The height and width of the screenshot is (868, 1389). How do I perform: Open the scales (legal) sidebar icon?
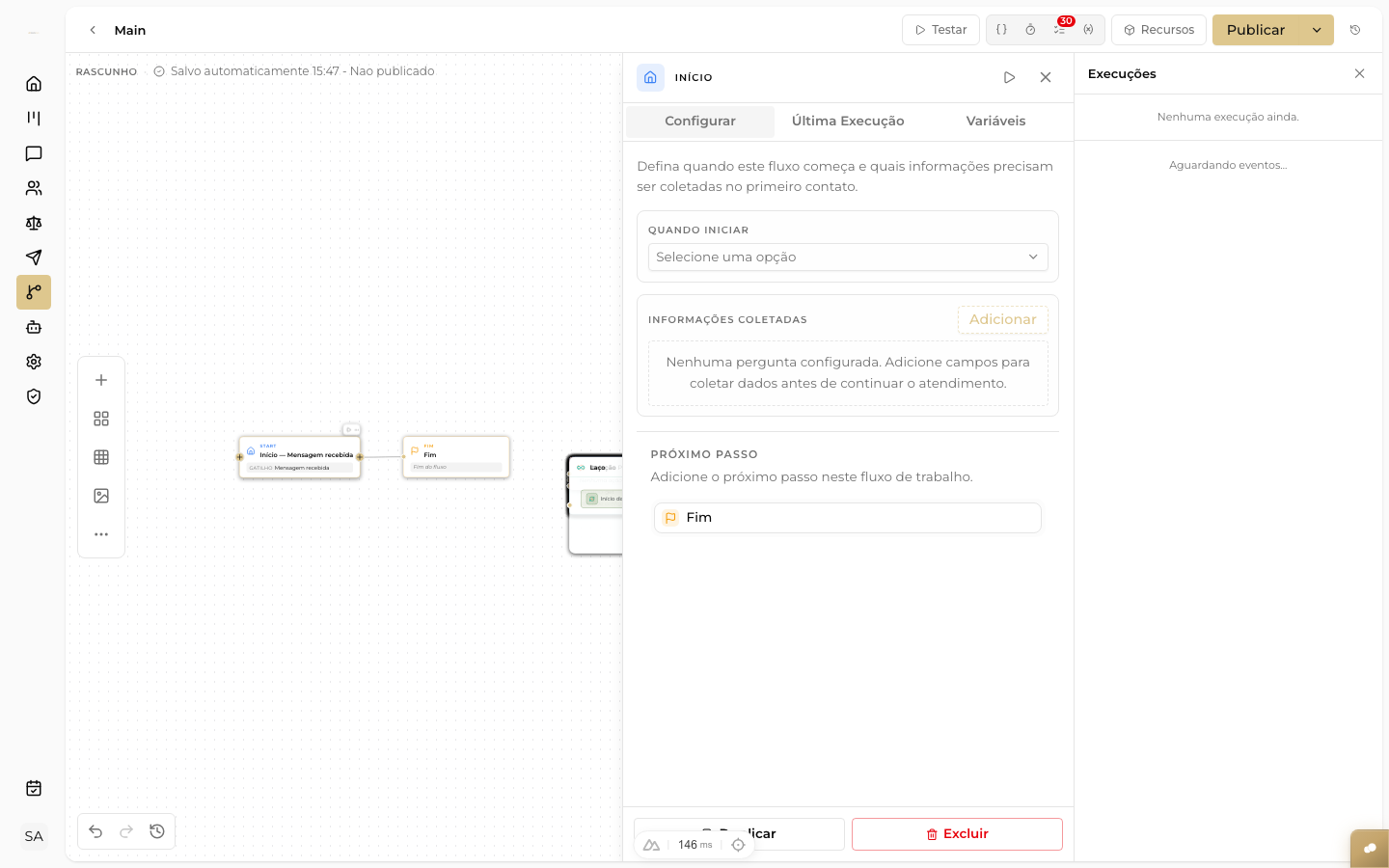34,223
